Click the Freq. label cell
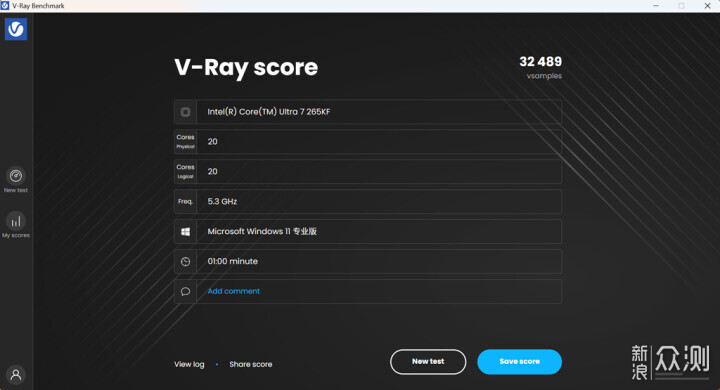Viewport: 720px width, 390px height. (x=186, y=201)
